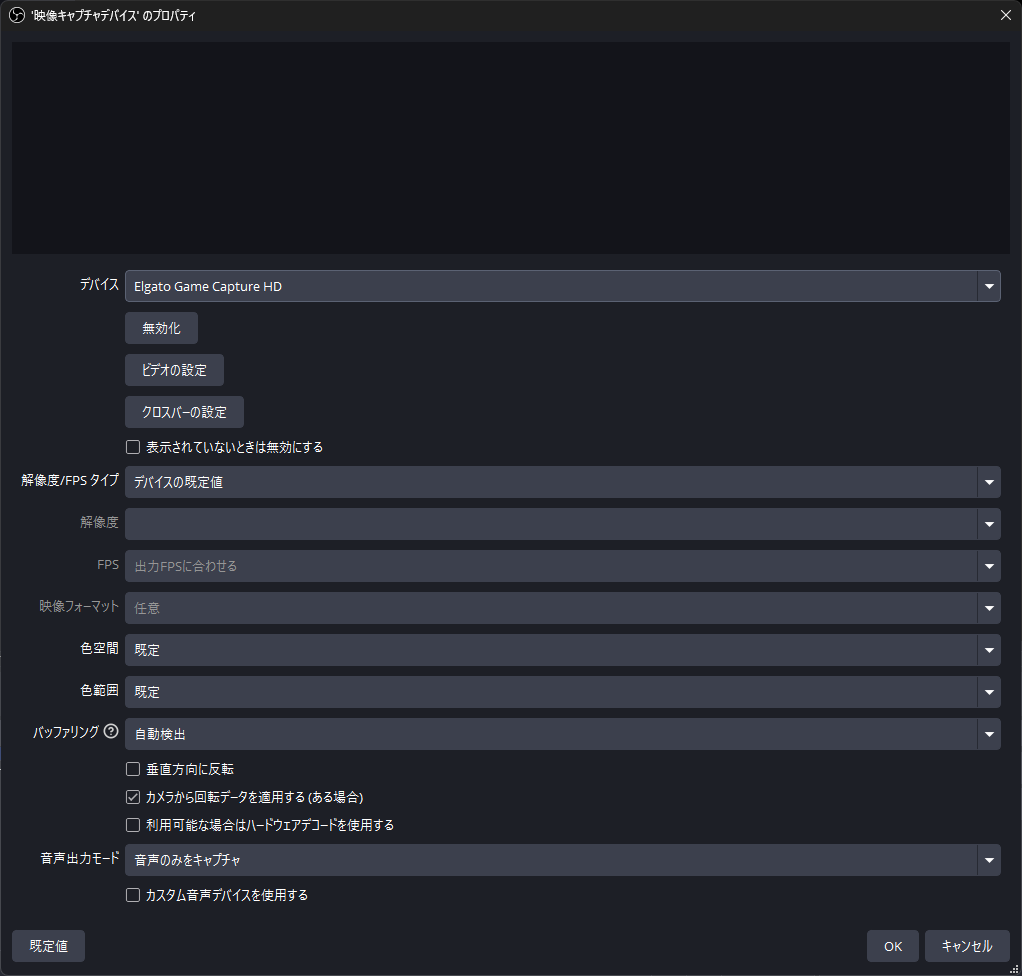This screenshot has height=976, width=1022.
Task: Click the 無効化 button
Action: (x=162, y=328)
